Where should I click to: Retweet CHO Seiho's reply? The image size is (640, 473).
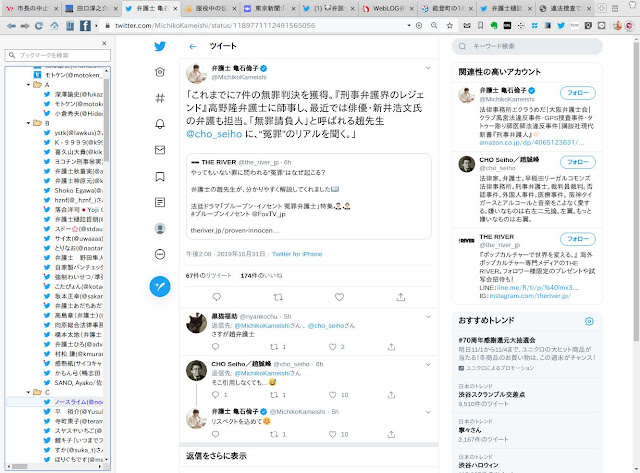tap(274, 395)
